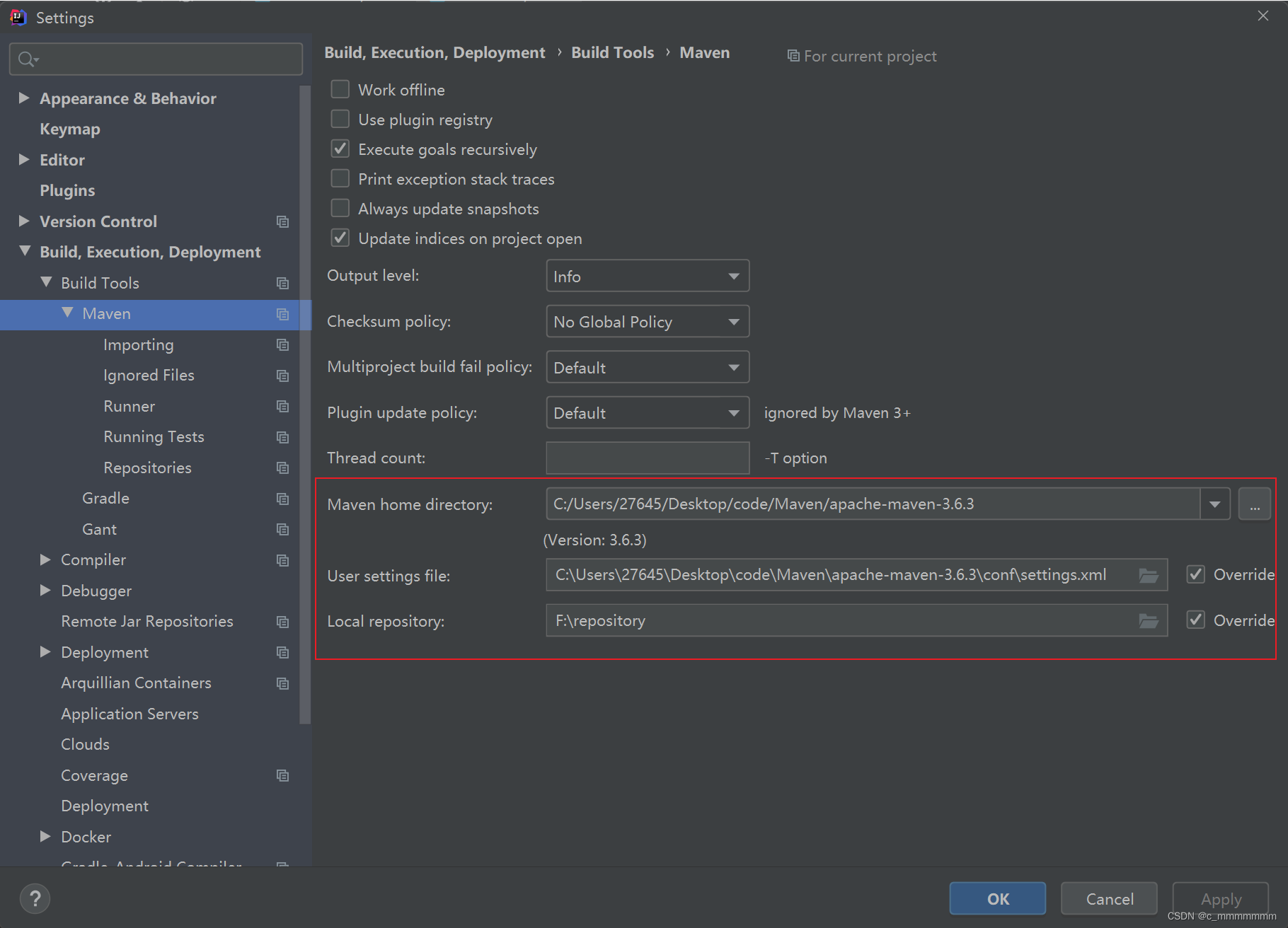Click project-level icon beside Running Tests
This screenshot has height=928, width=1288.
[283, 437]
